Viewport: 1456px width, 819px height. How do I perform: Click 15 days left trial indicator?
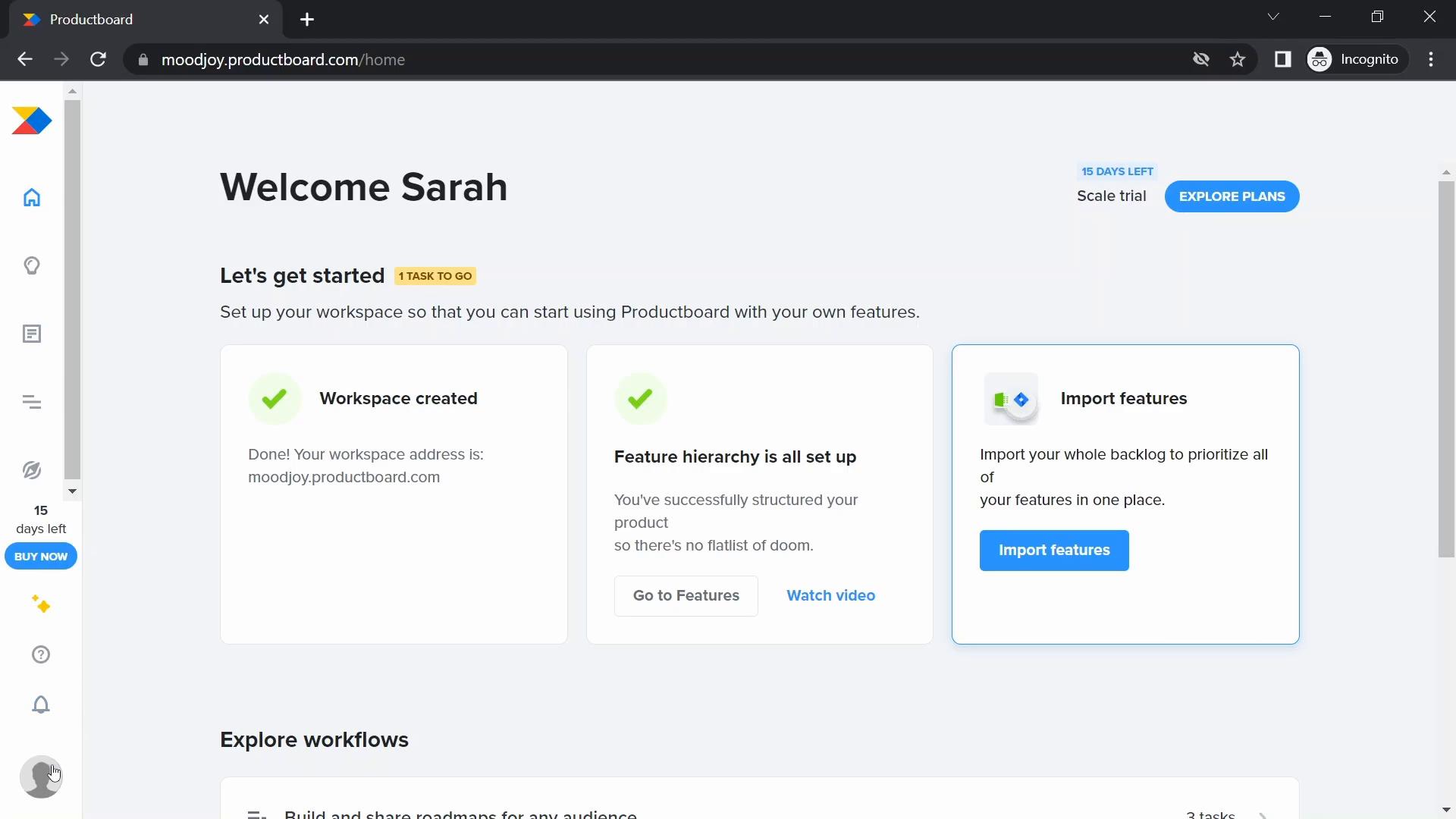click(1117, 171)
